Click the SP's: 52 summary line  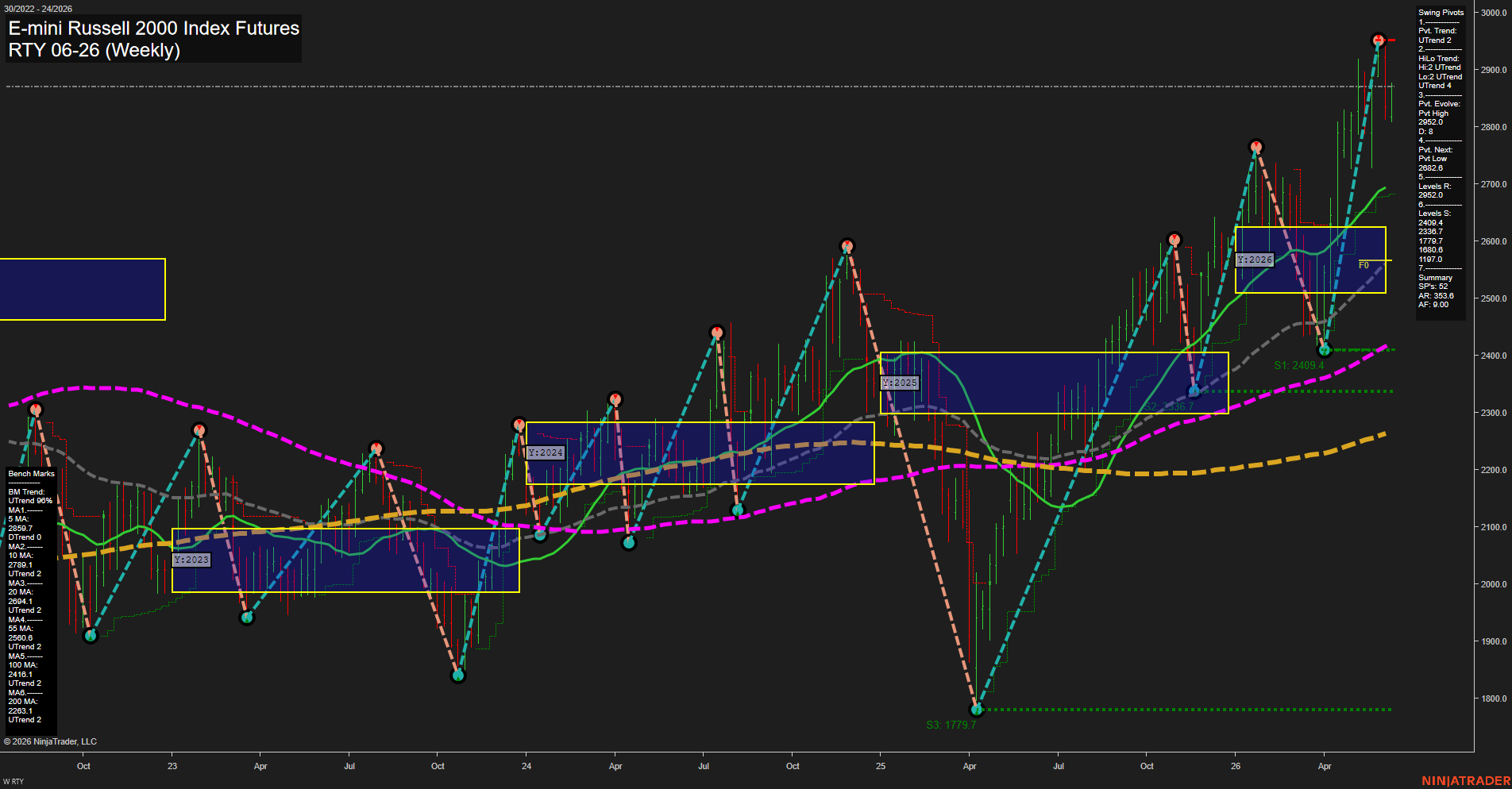click(x=1433, y=287)
